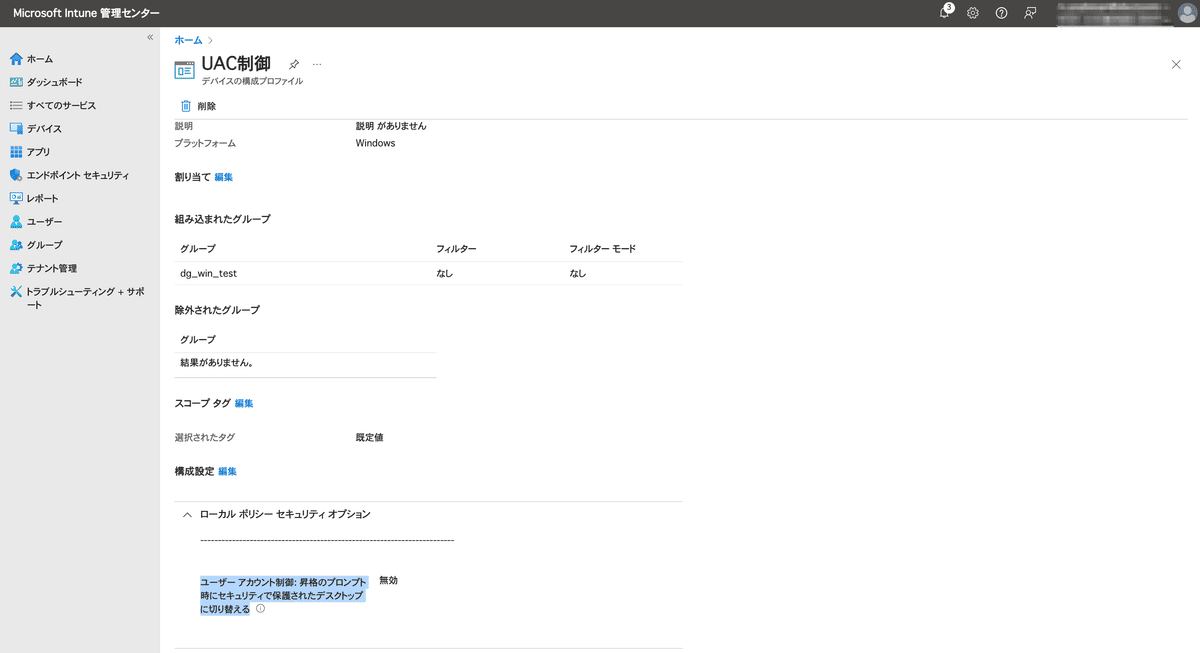Open help question mark icon
The width and height of the screenshot is (1200, 653).
tap(1001, 13)
